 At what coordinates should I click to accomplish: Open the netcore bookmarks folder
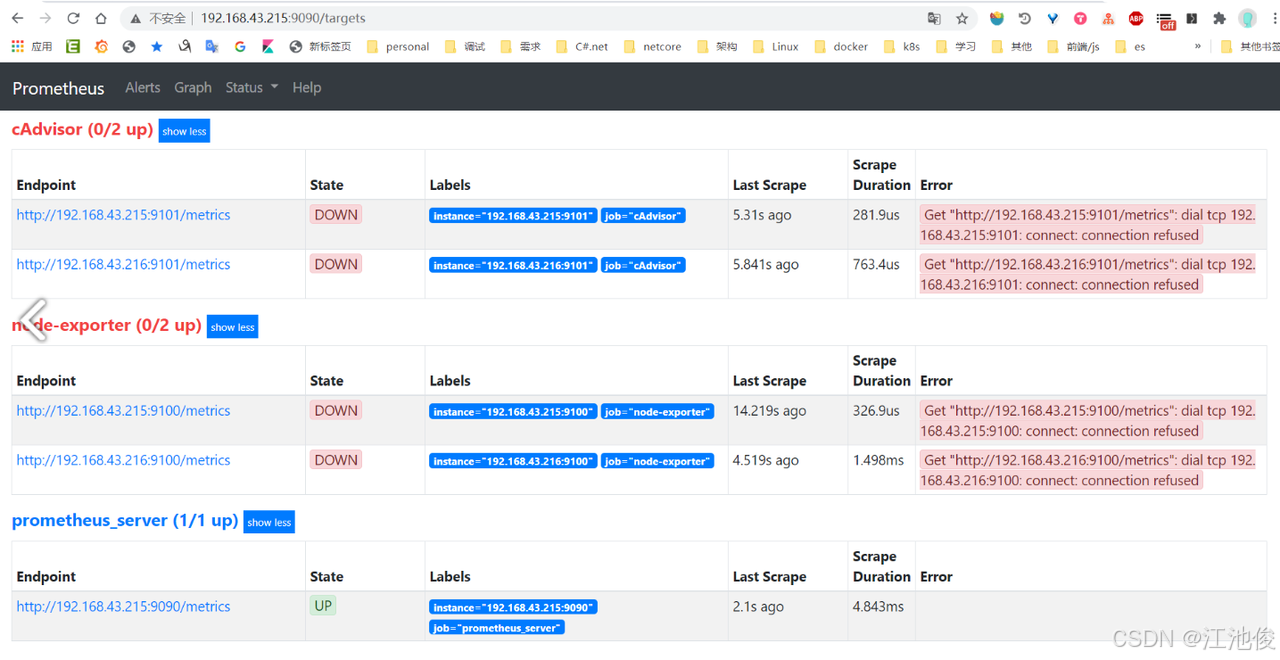tap(652, 46)
